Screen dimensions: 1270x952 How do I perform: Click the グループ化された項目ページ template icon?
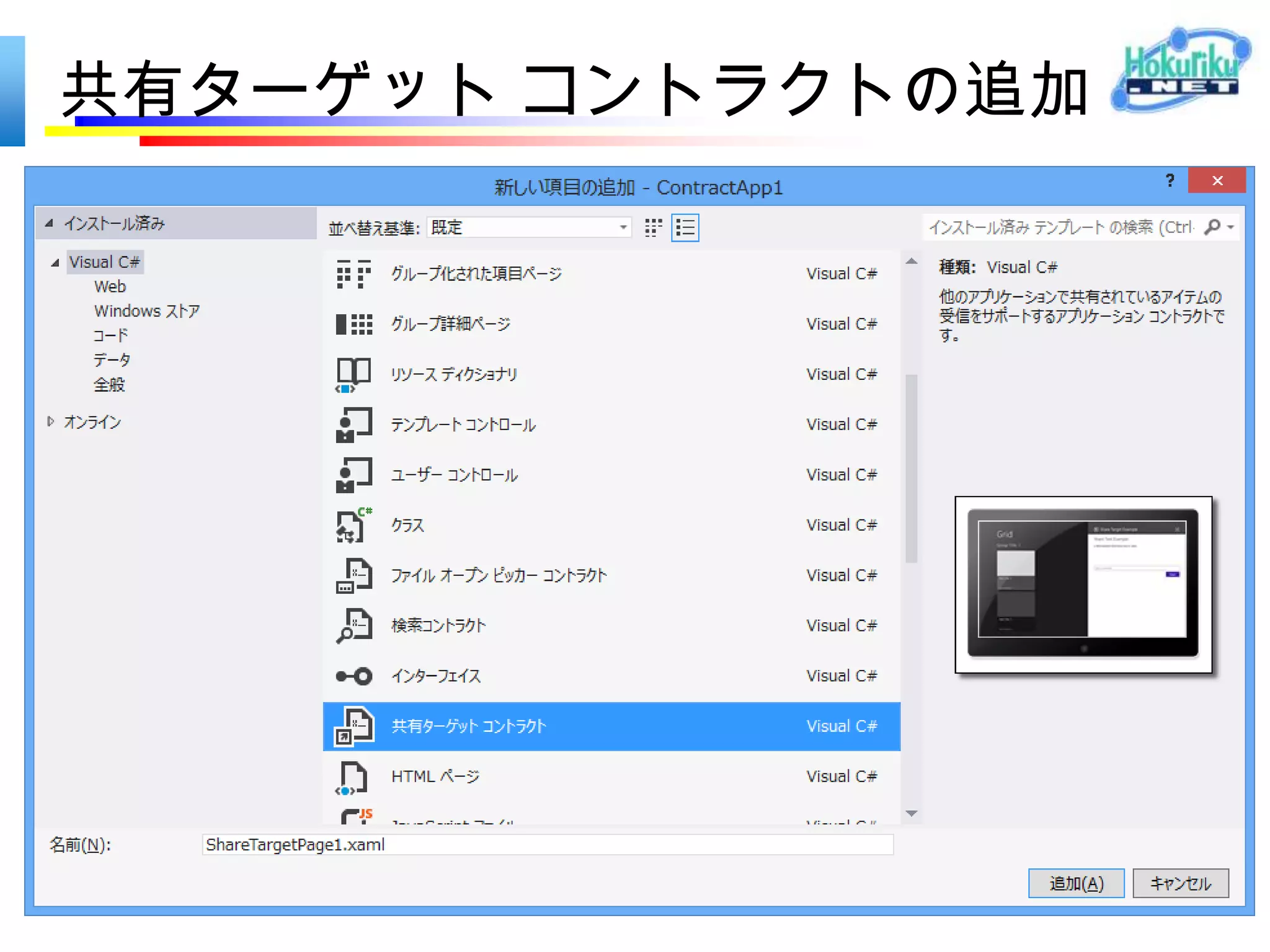tap(353, 274)
